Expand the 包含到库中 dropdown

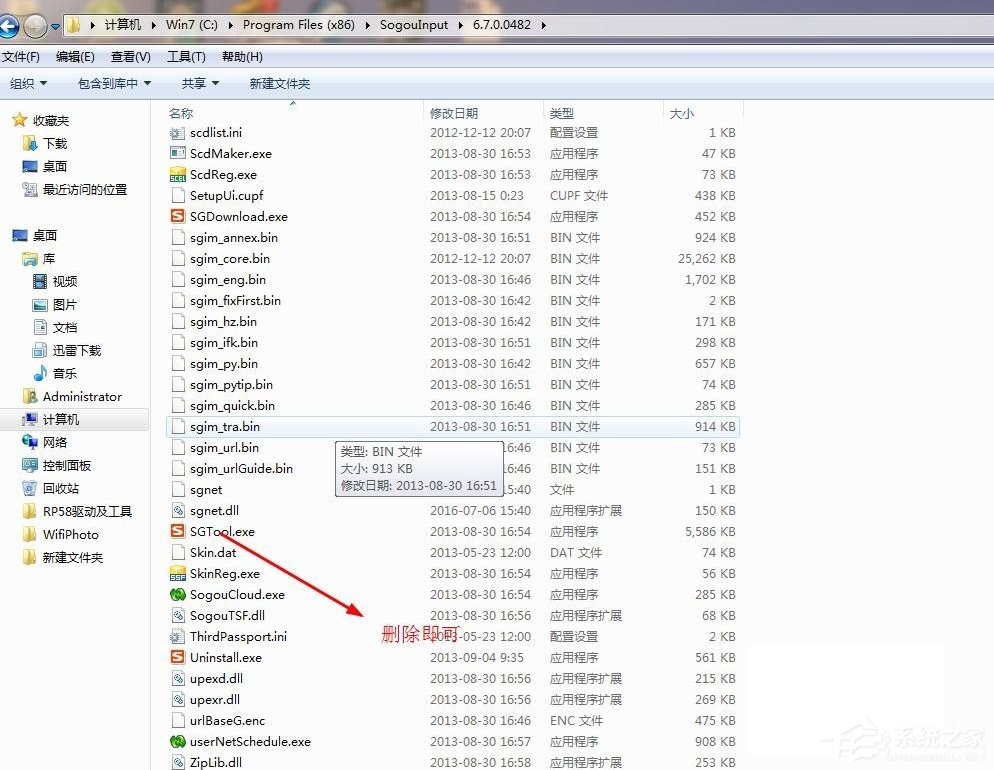pos(113,83)
